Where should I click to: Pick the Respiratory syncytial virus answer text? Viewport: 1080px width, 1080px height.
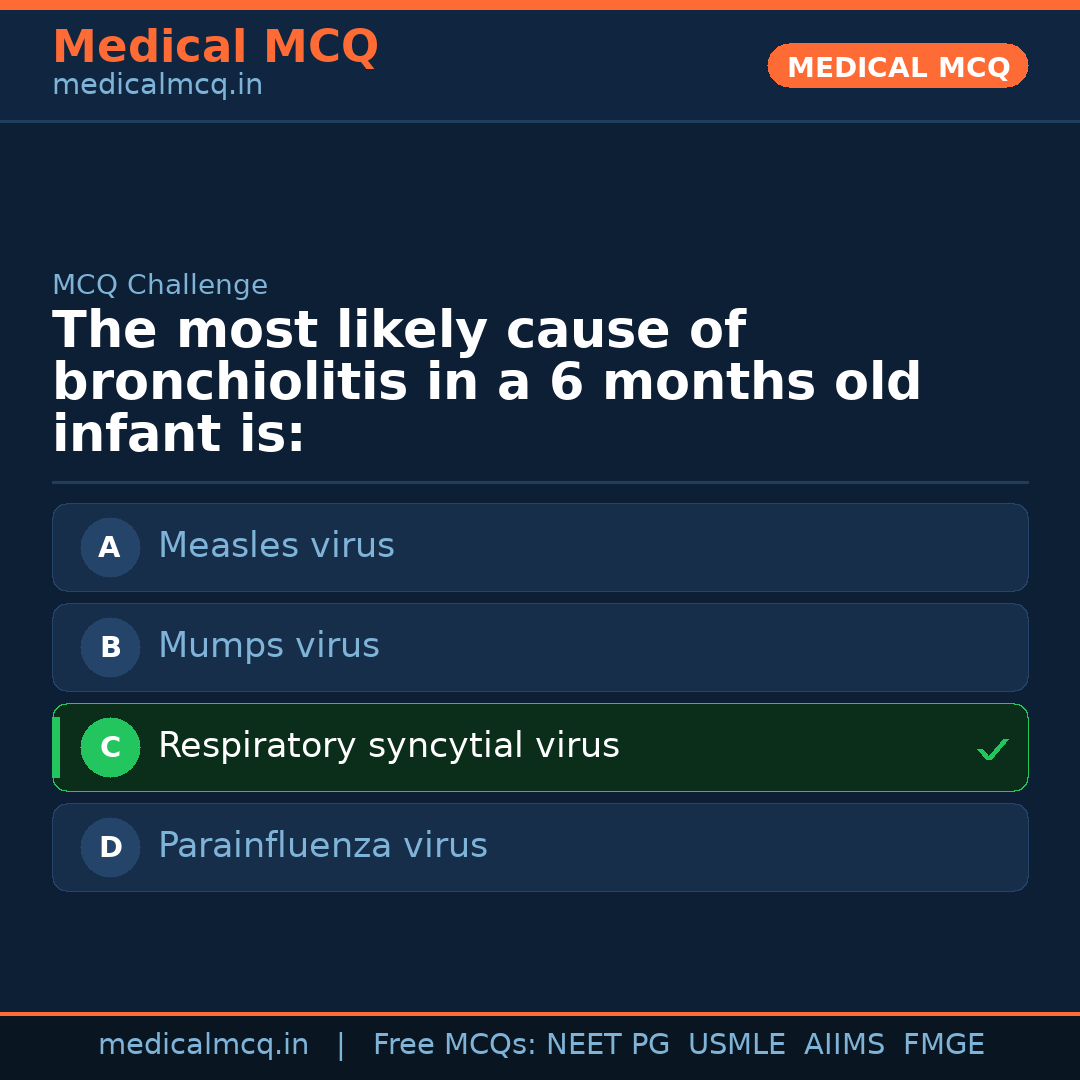pos(388,746)
